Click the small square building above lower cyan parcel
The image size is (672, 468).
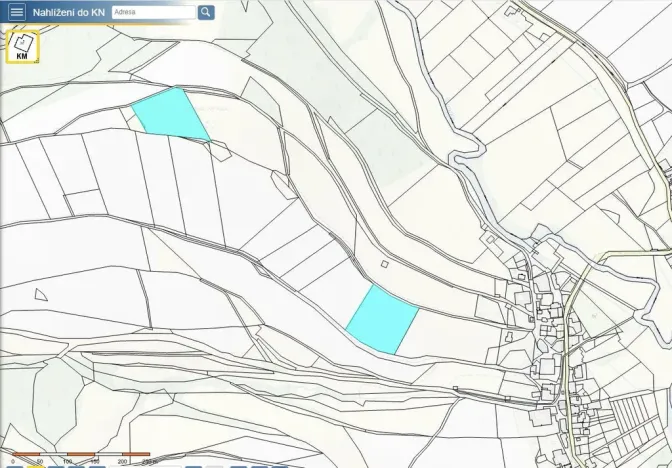click(384, 264)
